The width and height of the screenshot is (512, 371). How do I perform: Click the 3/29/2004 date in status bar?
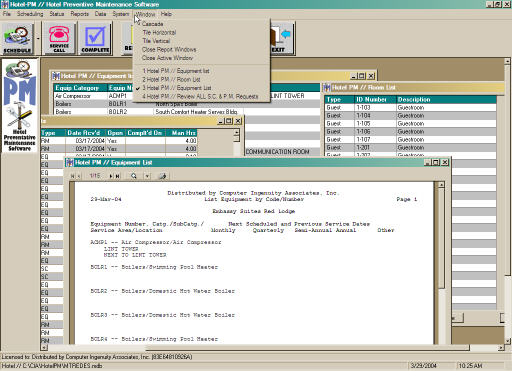(x=423, y=366)
